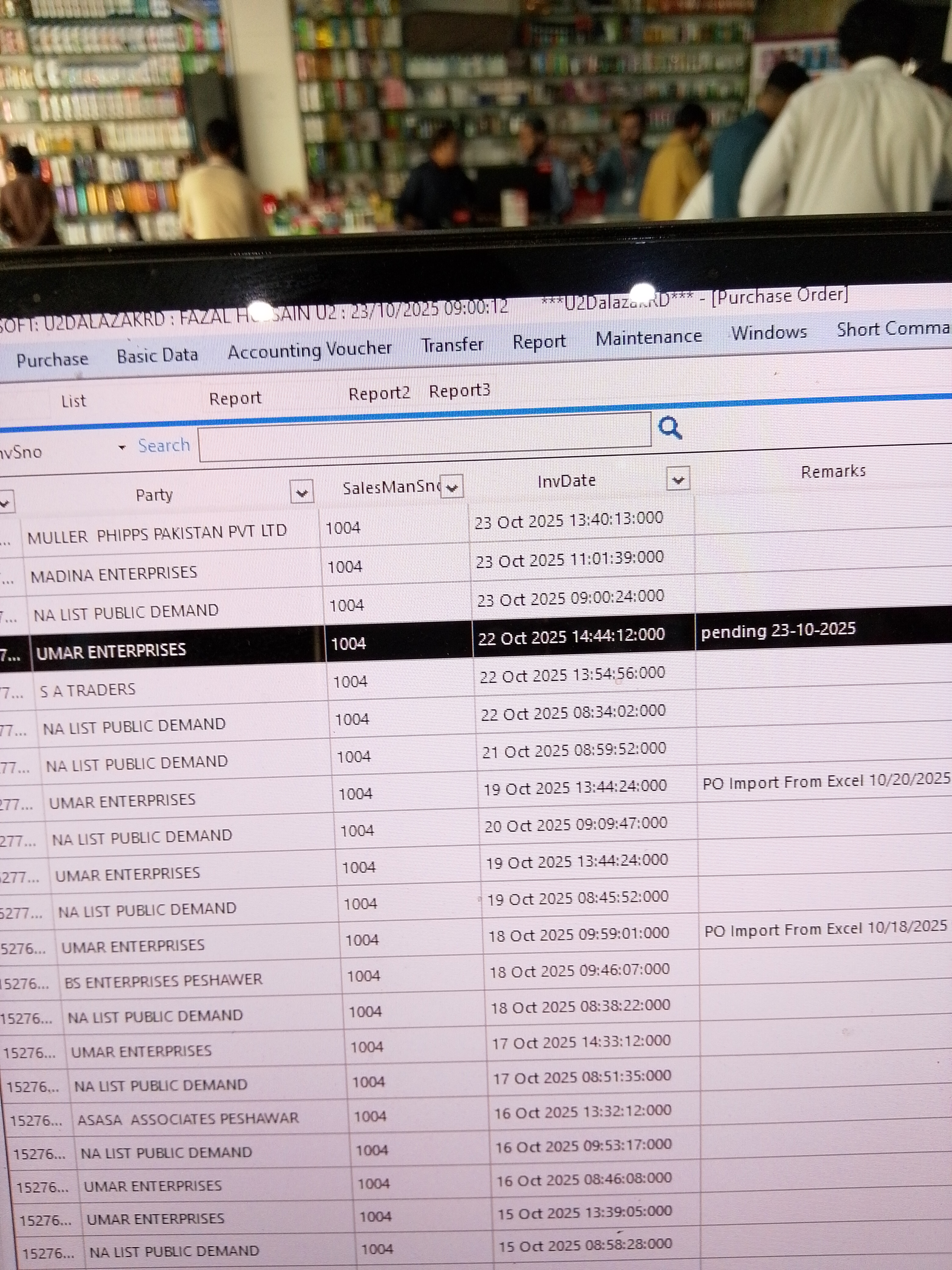Click the magnifying glass search icon

tap(669, 428)
